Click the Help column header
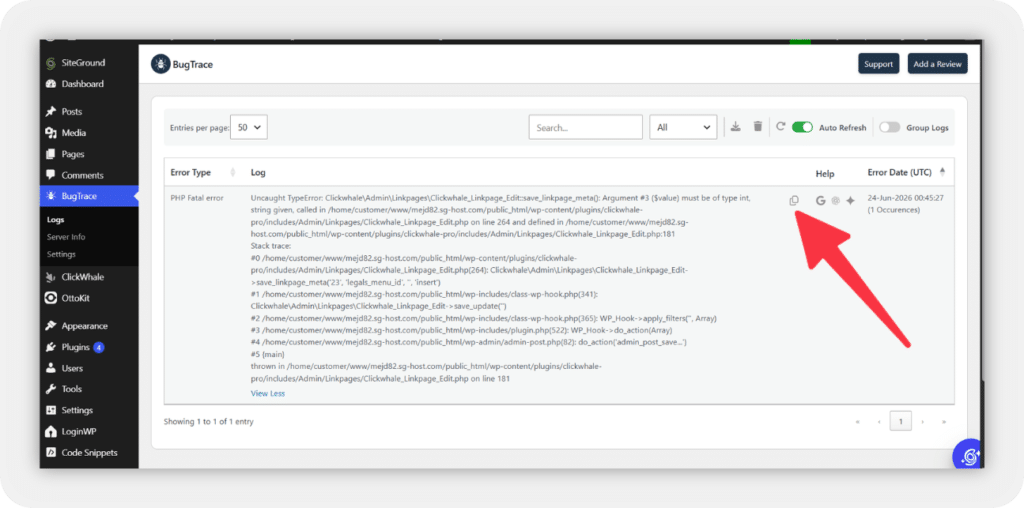This screenshot has height=508, width=1024. pos(825,174)
